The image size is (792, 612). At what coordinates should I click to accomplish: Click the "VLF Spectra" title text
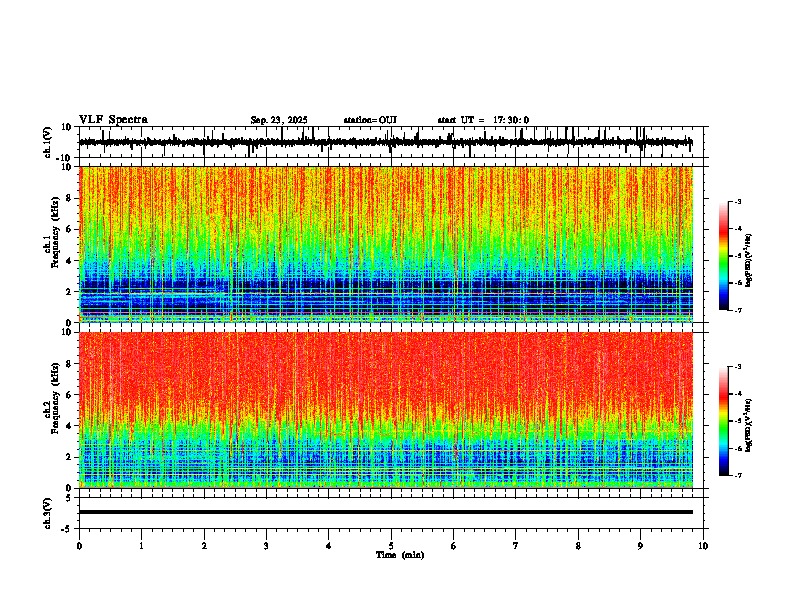113,119
